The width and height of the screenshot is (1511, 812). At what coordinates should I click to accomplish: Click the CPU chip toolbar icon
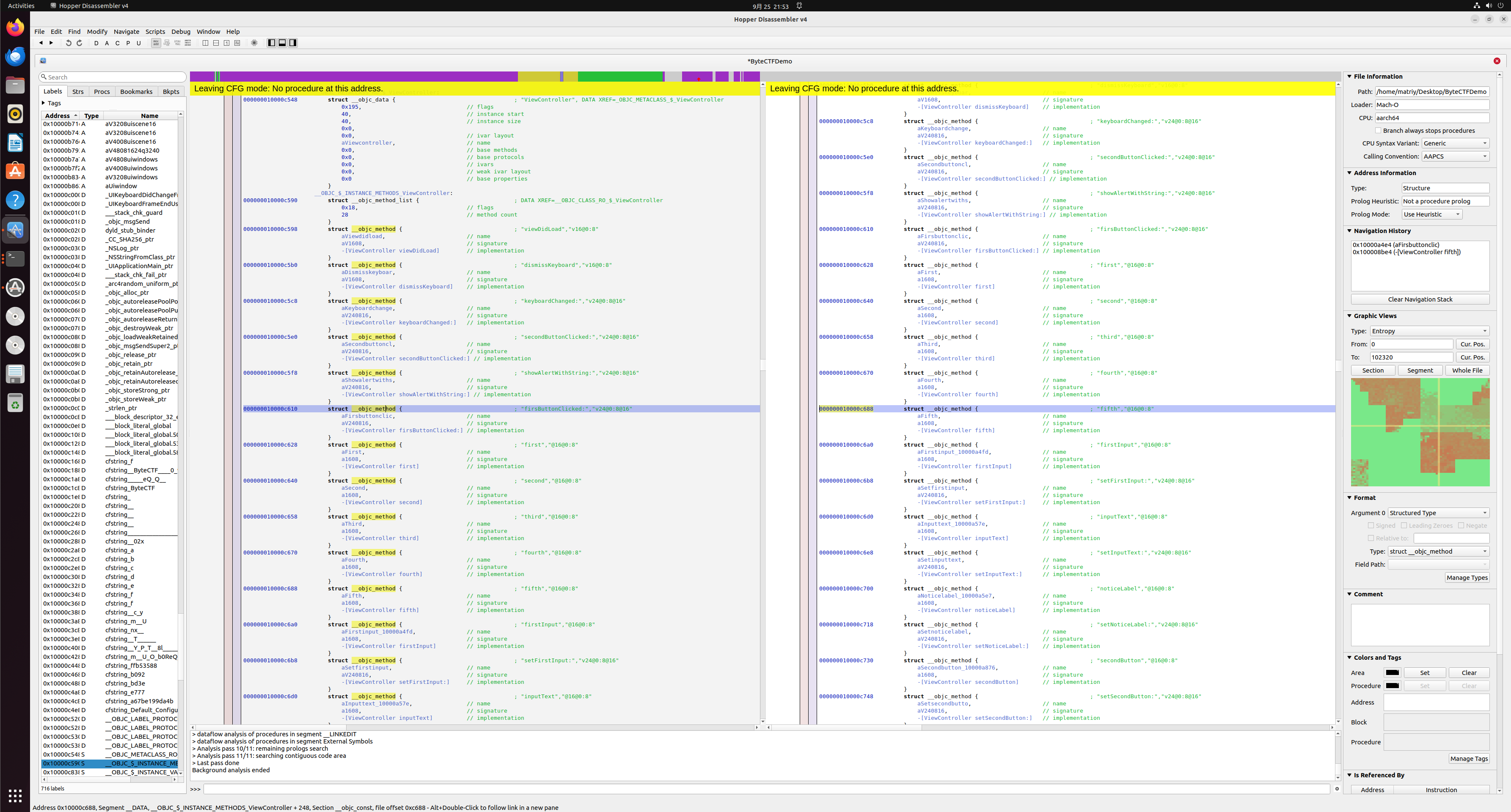tap(254, 43)
